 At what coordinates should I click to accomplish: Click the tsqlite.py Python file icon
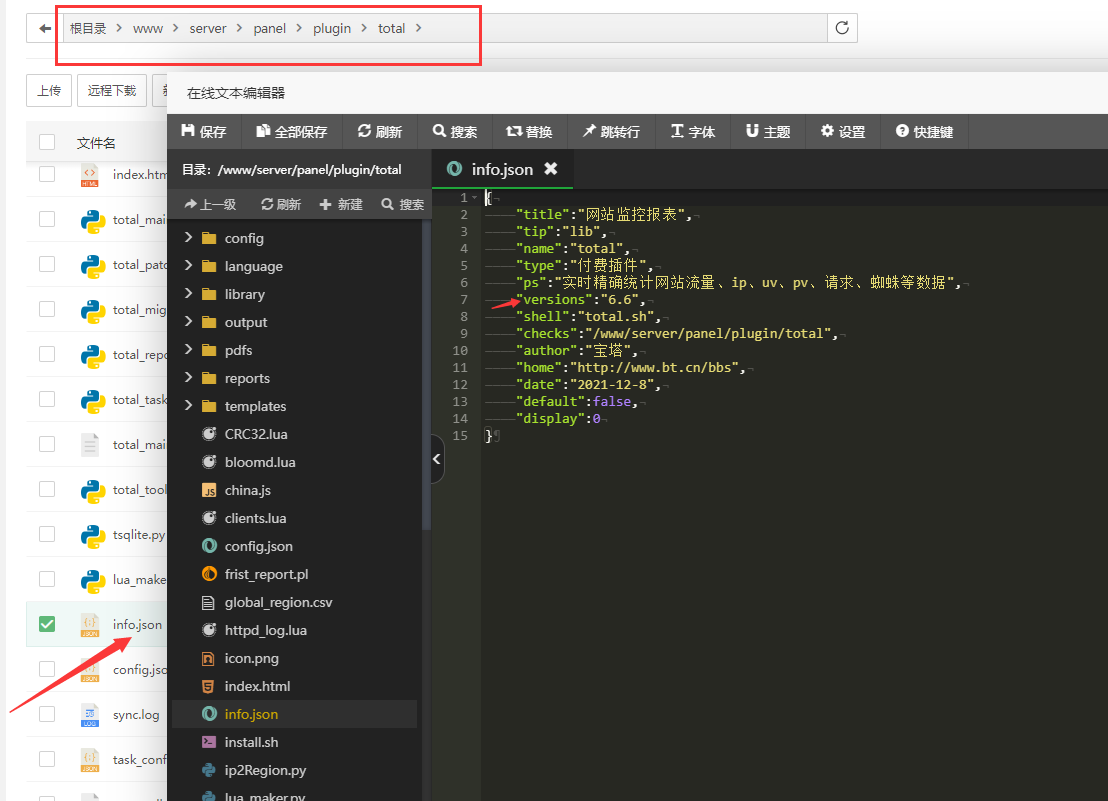pyautogui.click(x=93, y=535)
